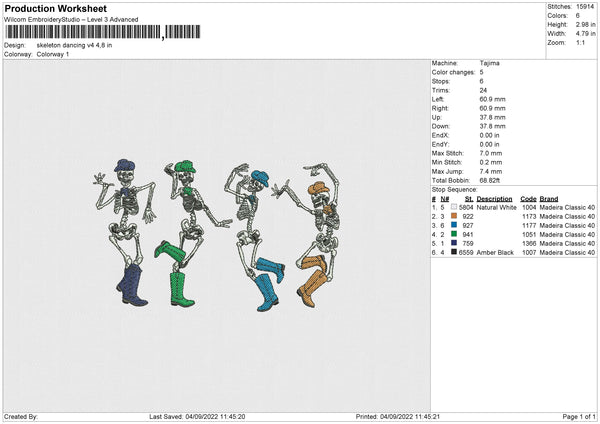Select the orange 922 thread swatch
Viewport: 600px width, 424px height.
tap(454, 216)
